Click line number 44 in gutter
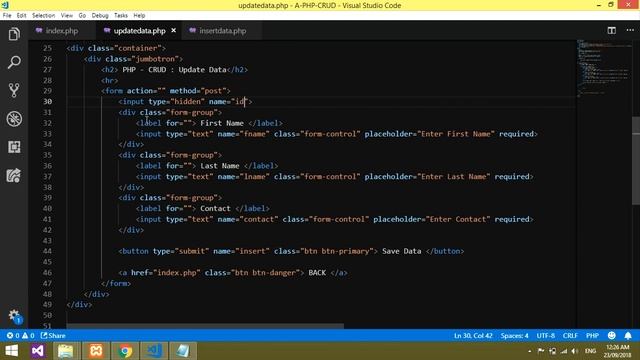Screen dimensions: 640x360 47,251
